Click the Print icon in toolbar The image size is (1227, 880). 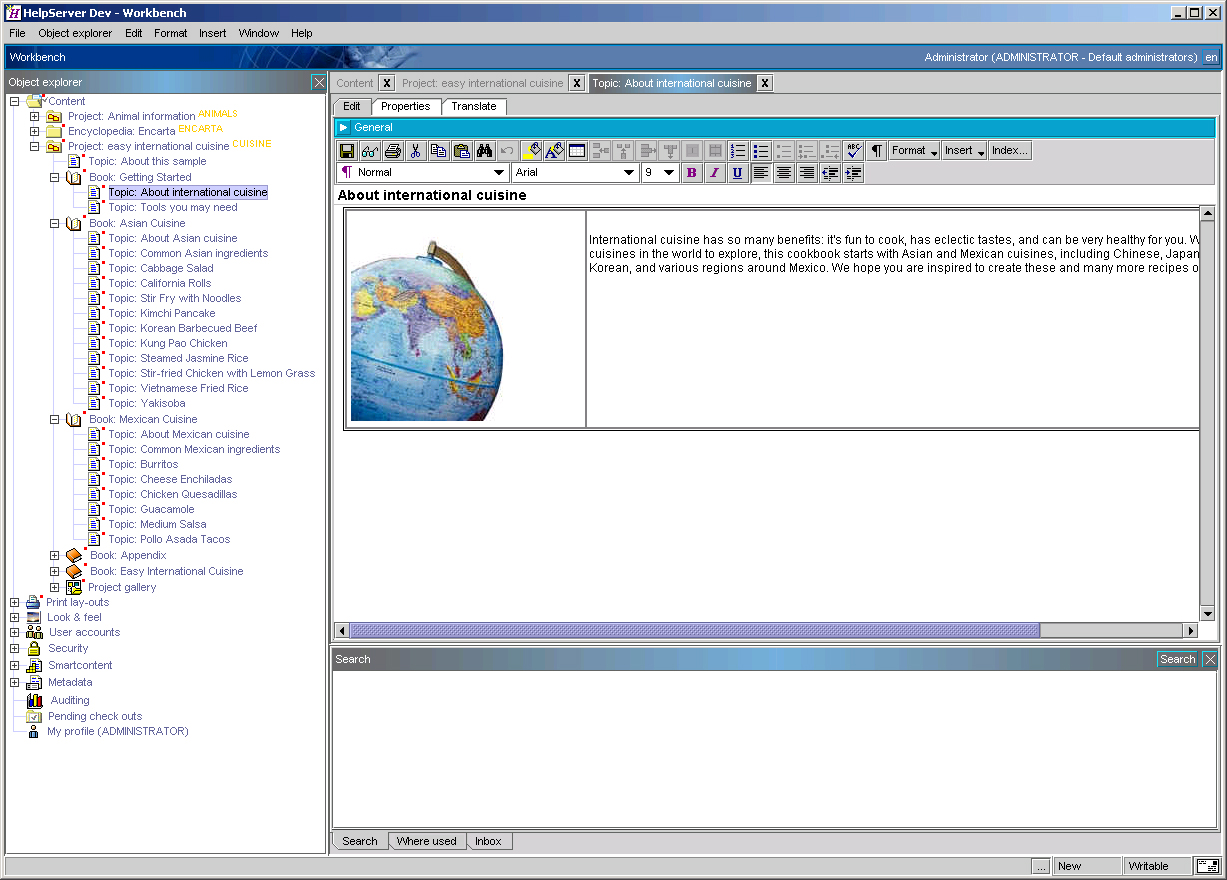[x=393, y=151]
